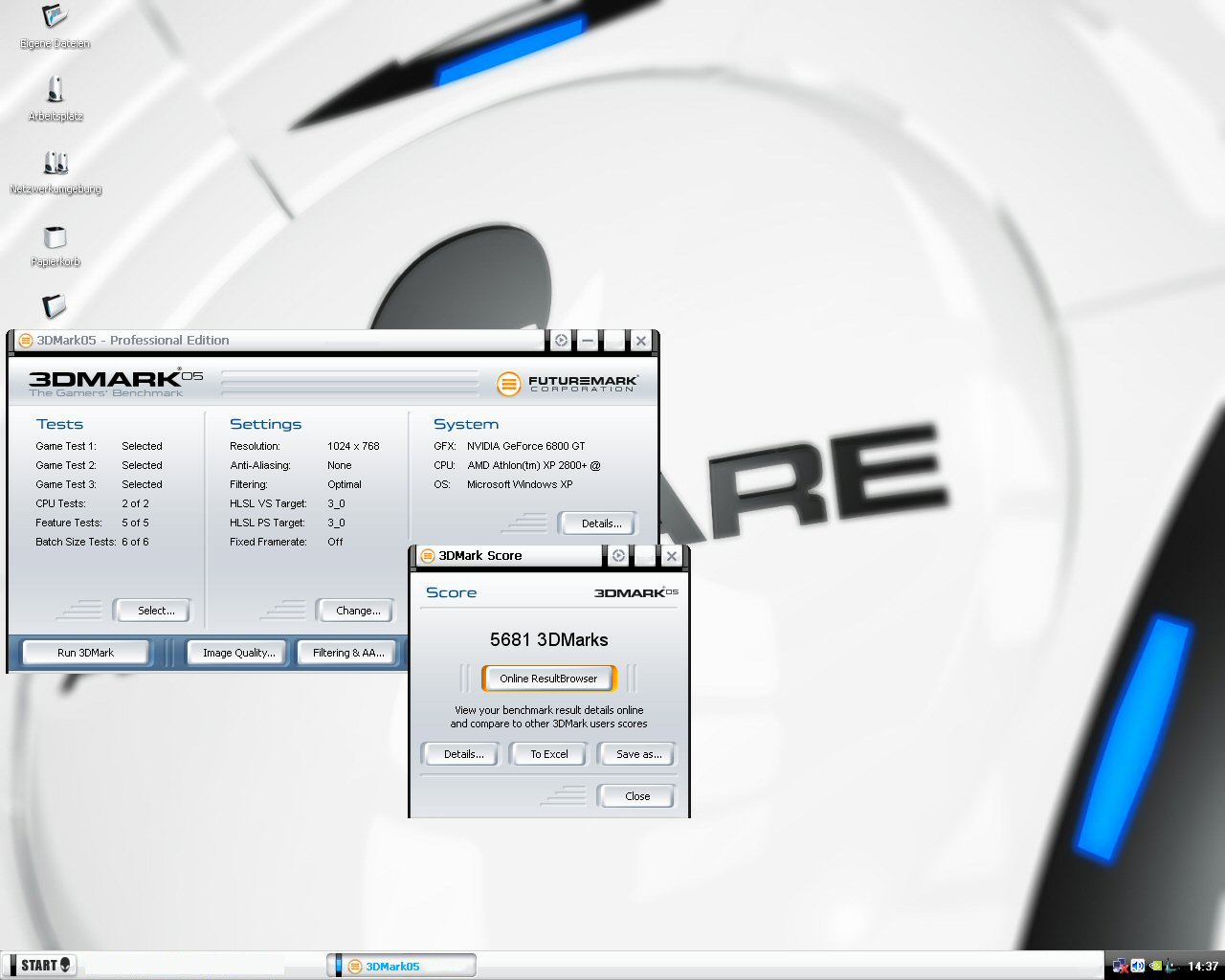Click the 3DMARK05 banner logo in main window

116,383
